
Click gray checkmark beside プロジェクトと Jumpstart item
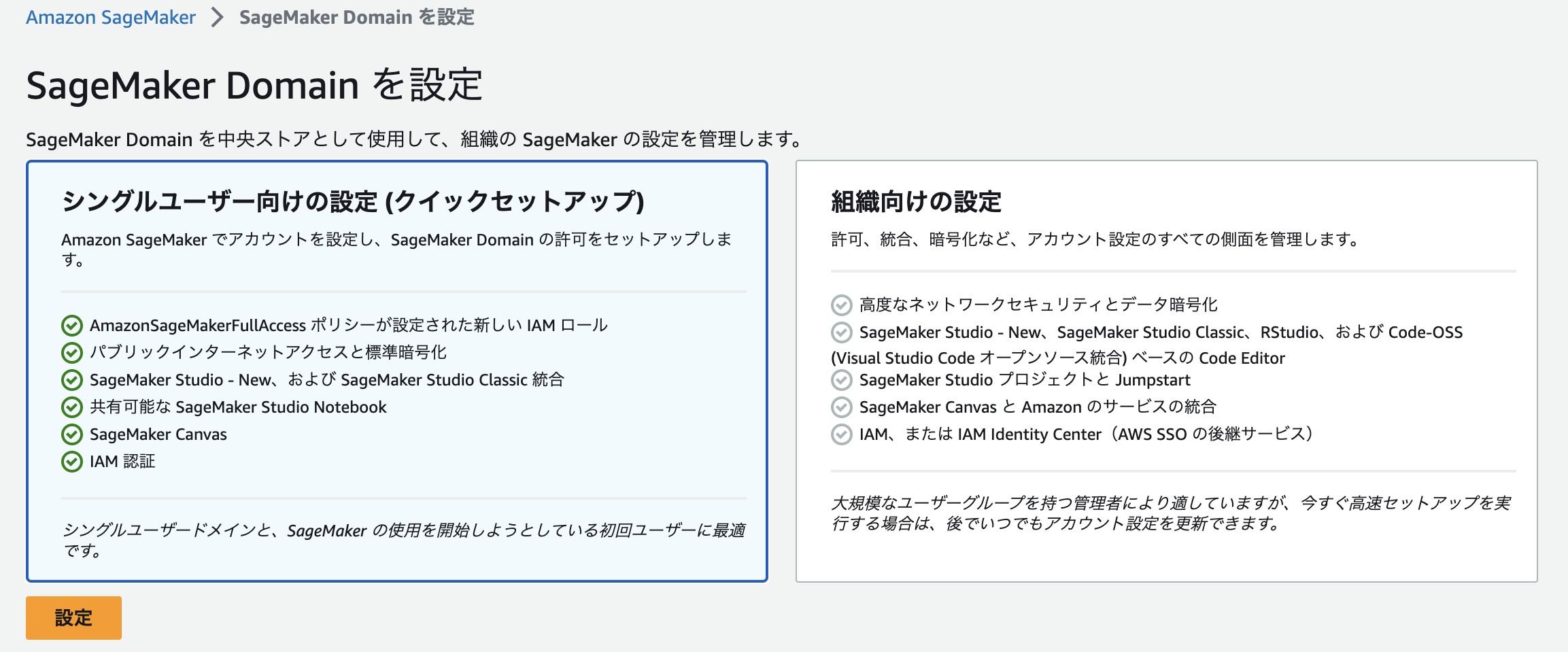842,380
